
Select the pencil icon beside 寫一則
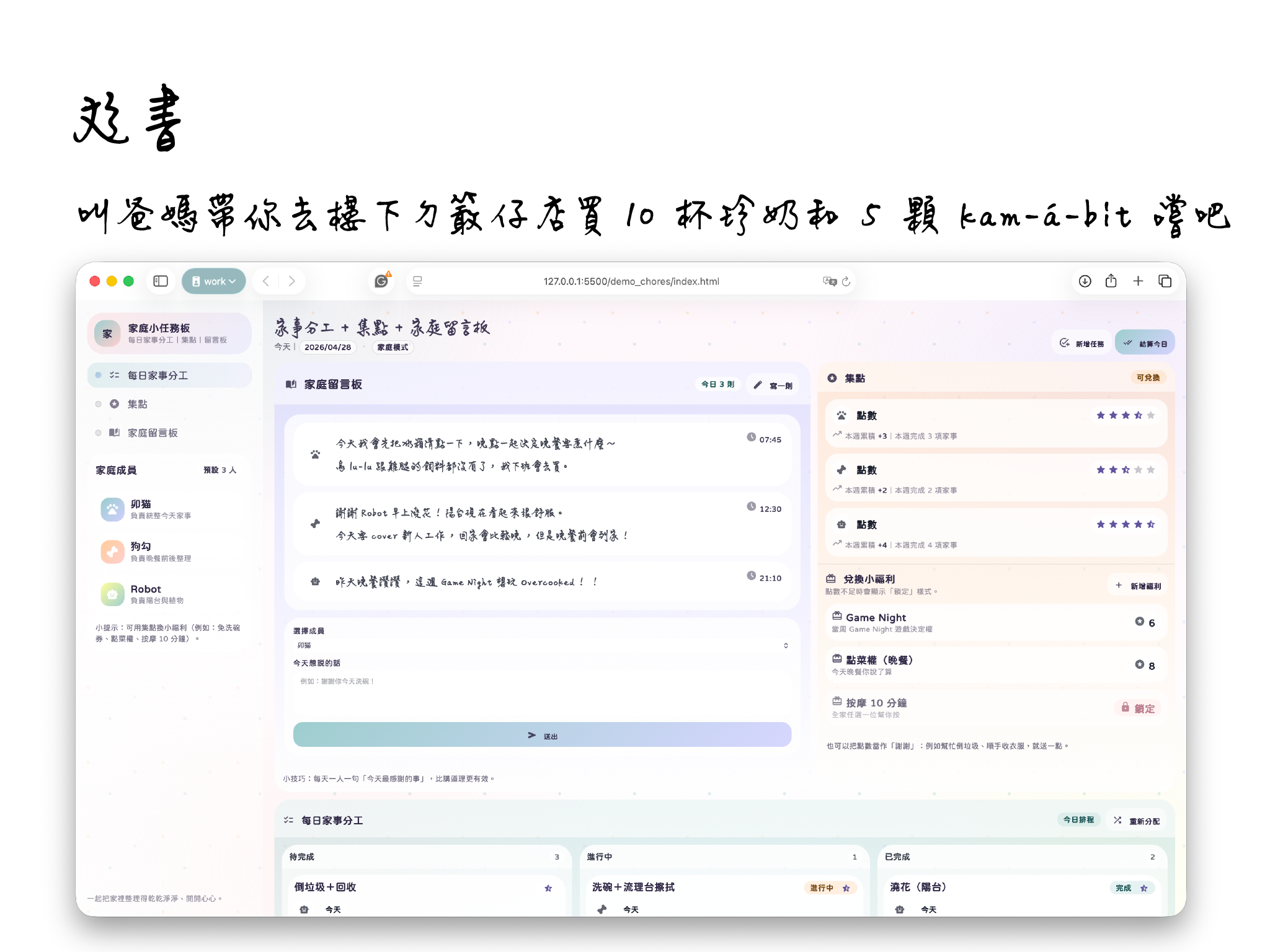757,384
